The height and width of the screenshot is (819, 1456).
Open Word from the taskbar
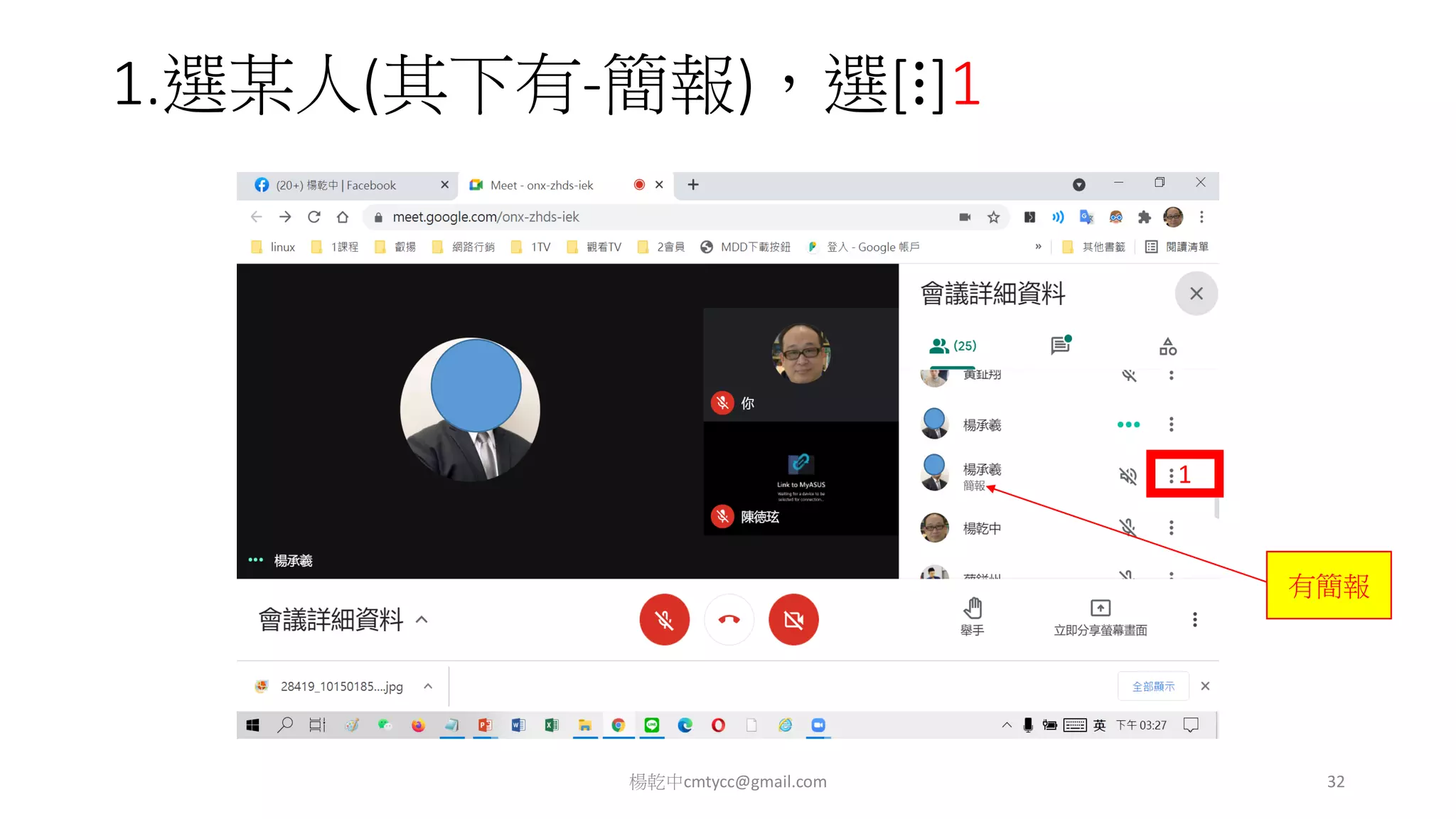[518, 725]
